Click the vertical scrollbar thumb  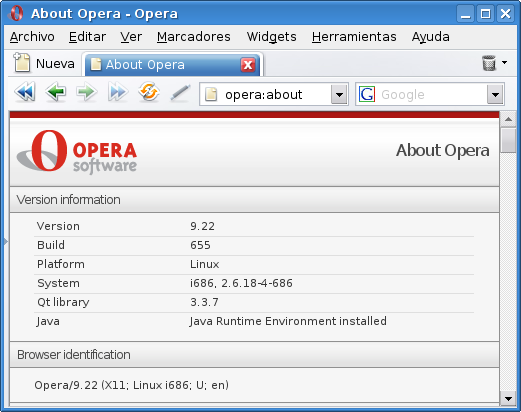tap(508, 140)
